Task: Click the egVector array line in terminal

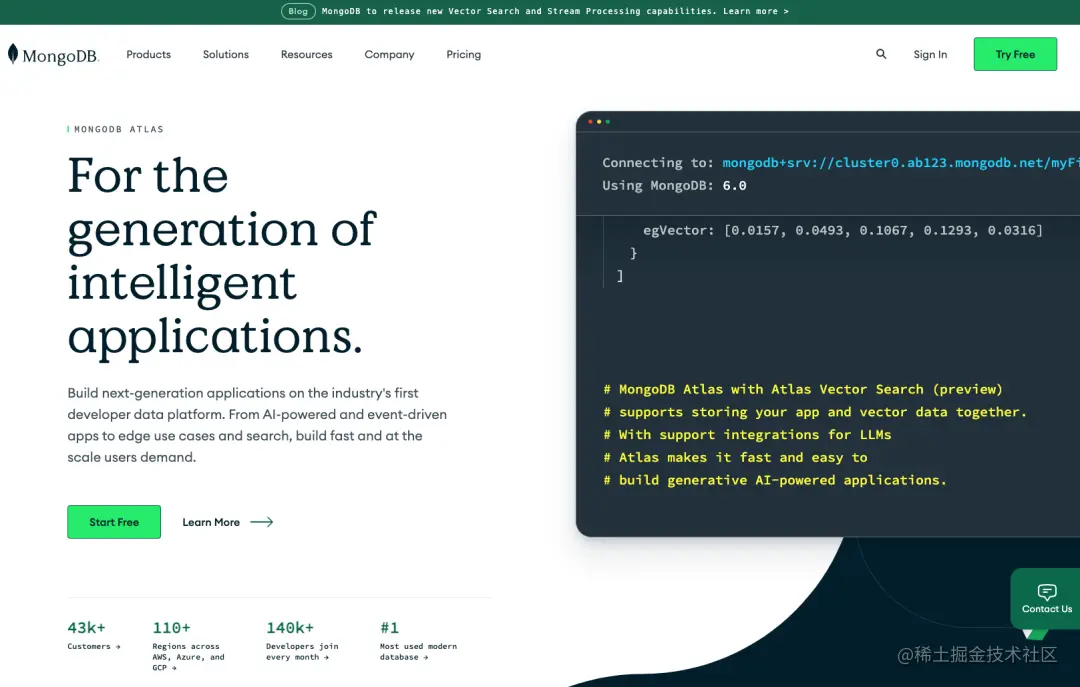Action: point(842,230)
